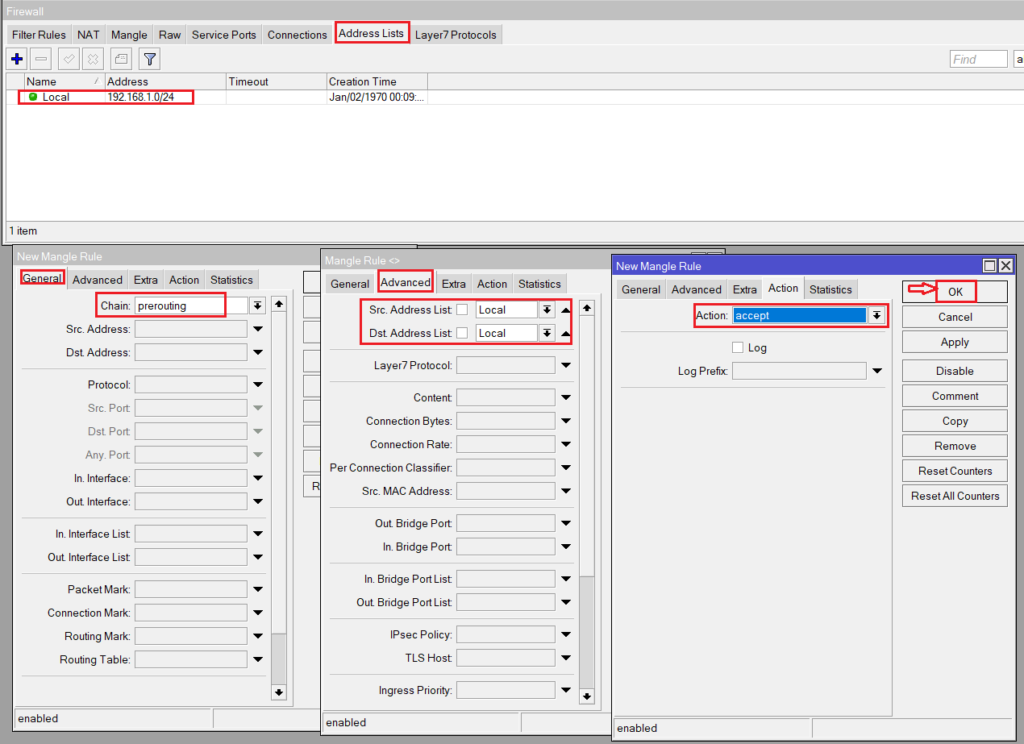Open the Chain dropdown showing prerouting
The width and height of the screenshot is (1024, 744).
[257, 306]
